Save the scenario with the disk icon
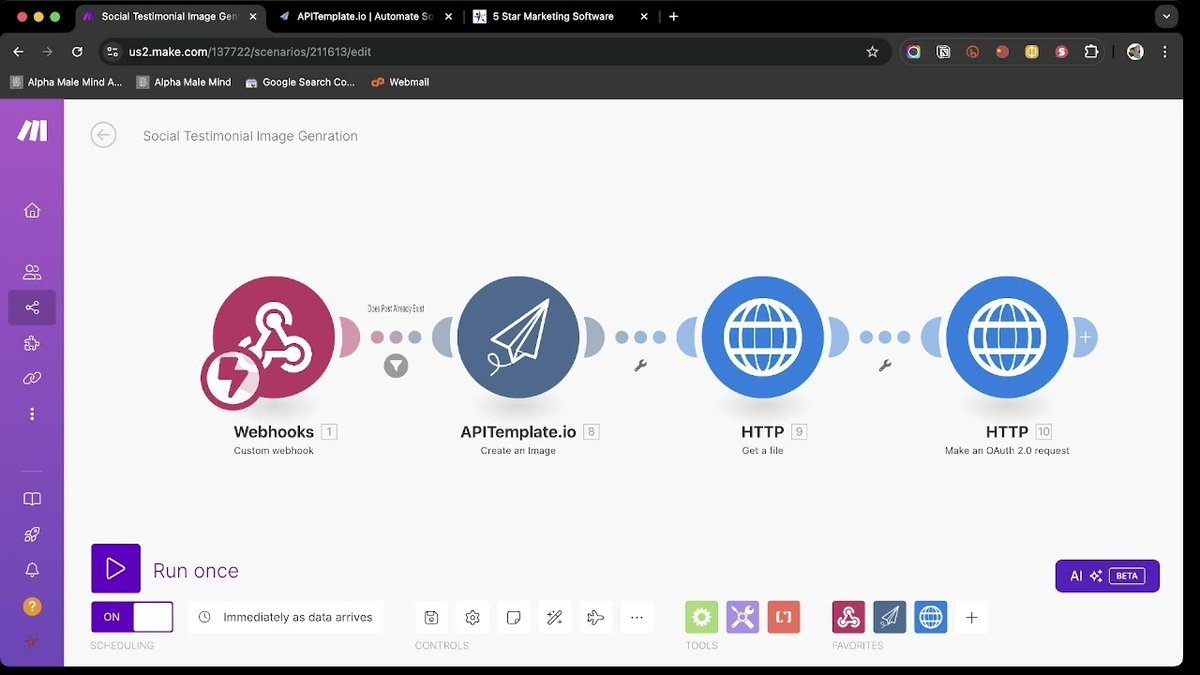The image size is (1200, 675). 432,618
